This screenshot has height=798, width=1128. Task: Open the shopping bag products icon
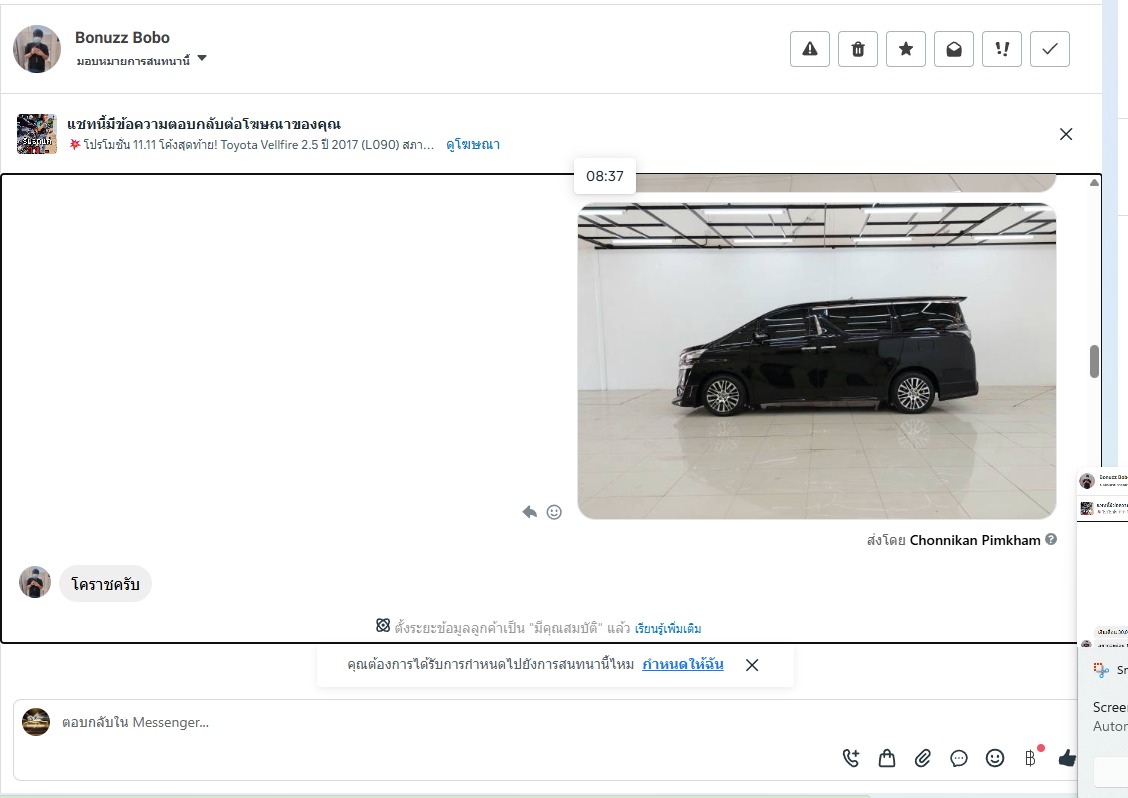pos(887,758)
